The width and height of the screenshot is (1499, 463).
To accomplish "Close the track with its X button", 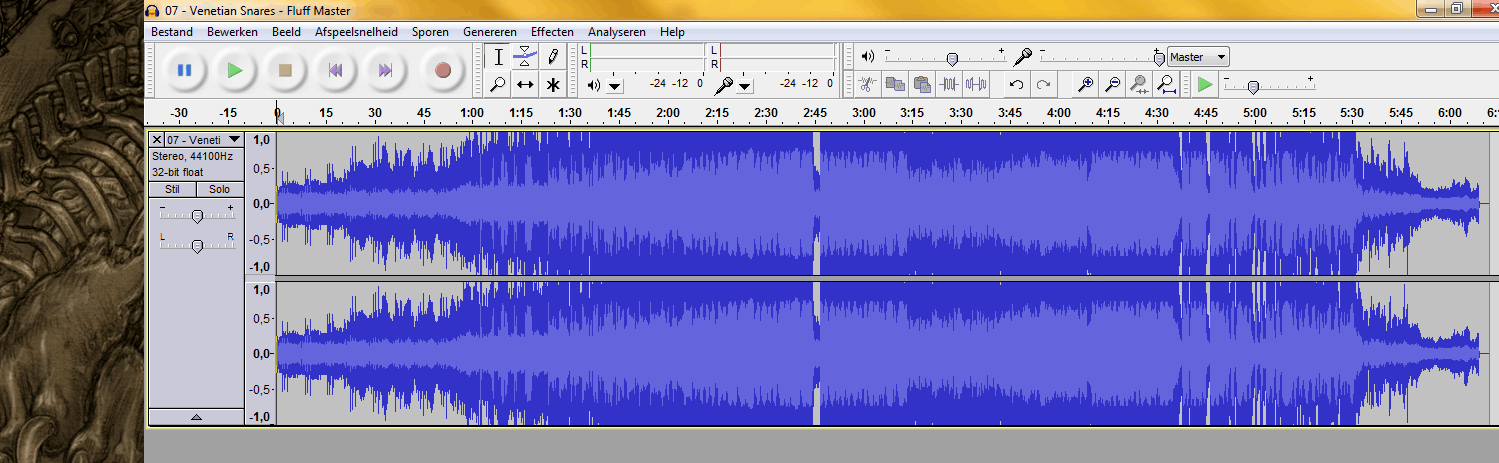I will coord(157,140).
